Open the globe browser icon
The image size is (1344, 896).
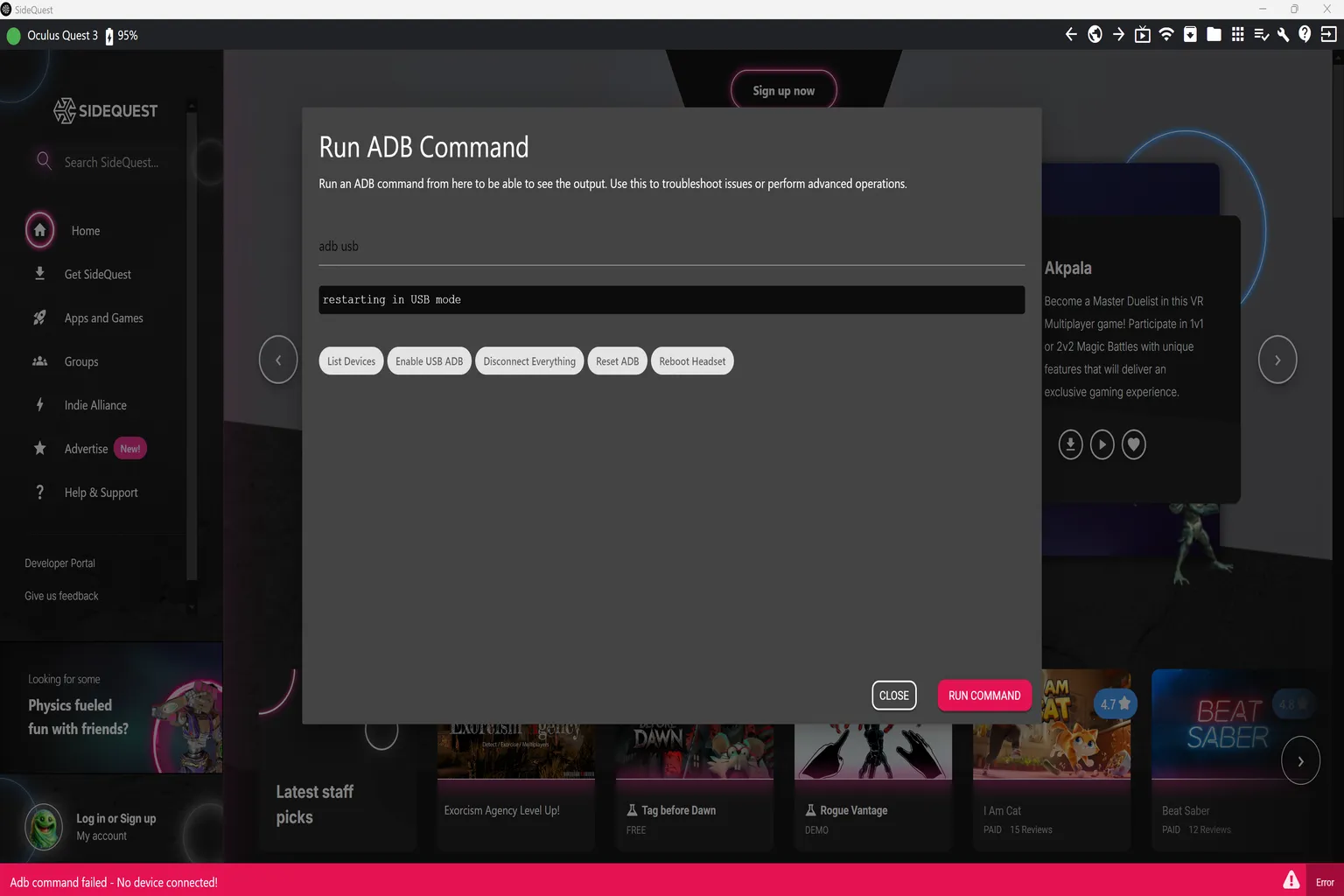coord(1095,34)
